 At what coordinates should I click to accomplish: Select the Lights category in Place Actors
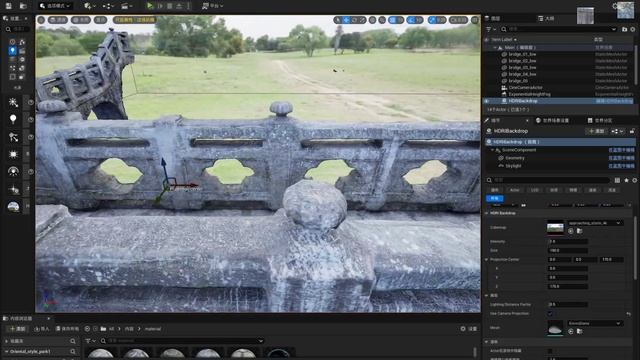[x=12, y=51]
